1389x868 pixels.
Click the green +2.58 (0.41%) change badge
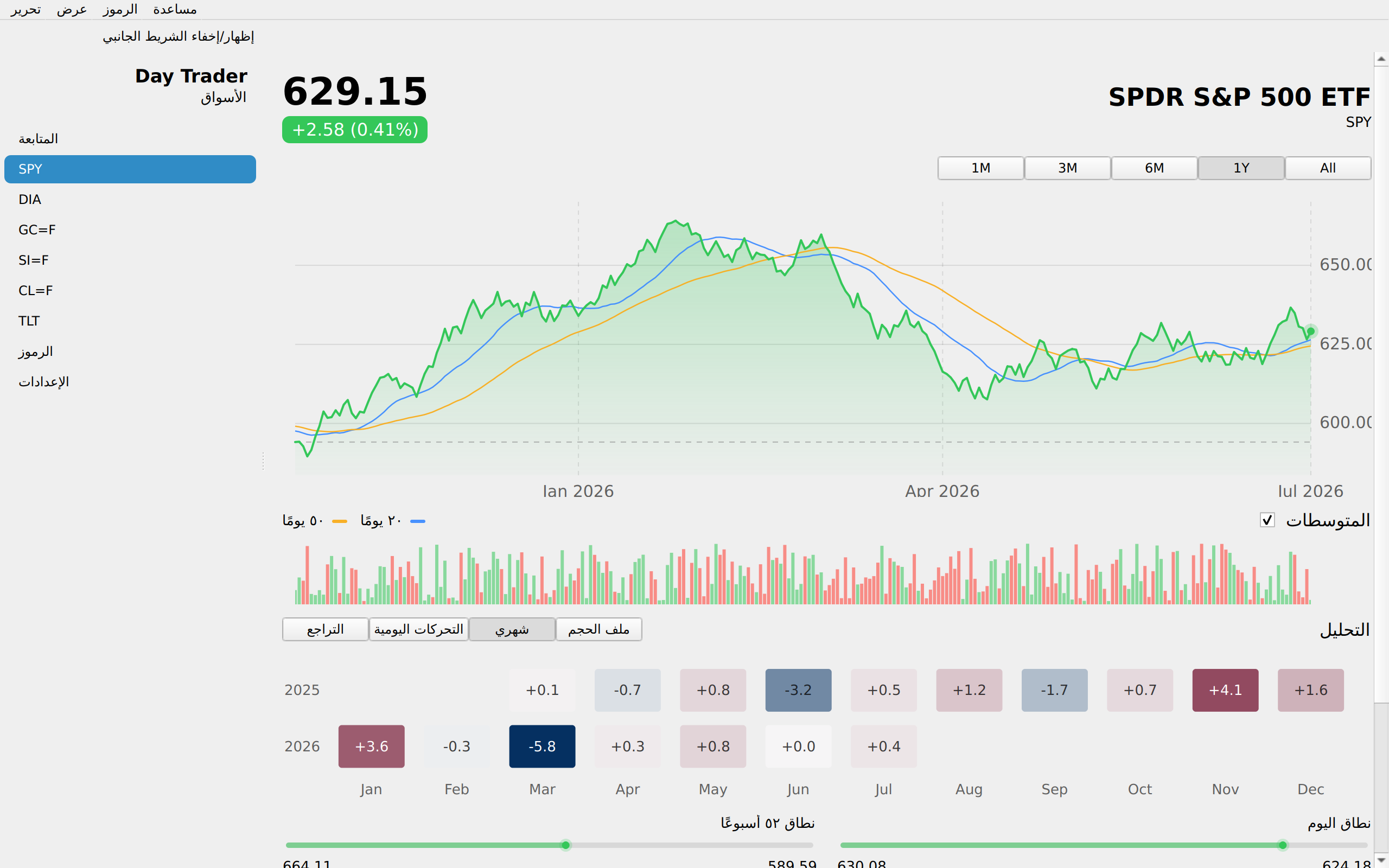(x=355, y=130)
